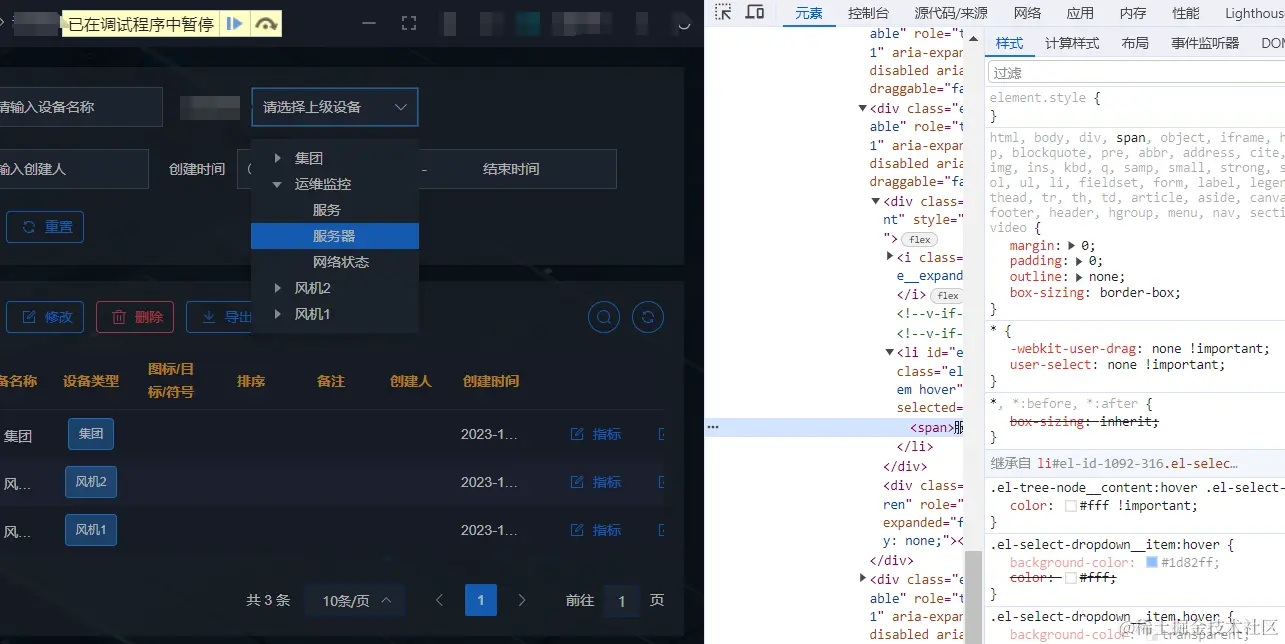1285x644 pixels.
Task: Go to the next page arrow in pagination
Action: click(x=521, y=600)
